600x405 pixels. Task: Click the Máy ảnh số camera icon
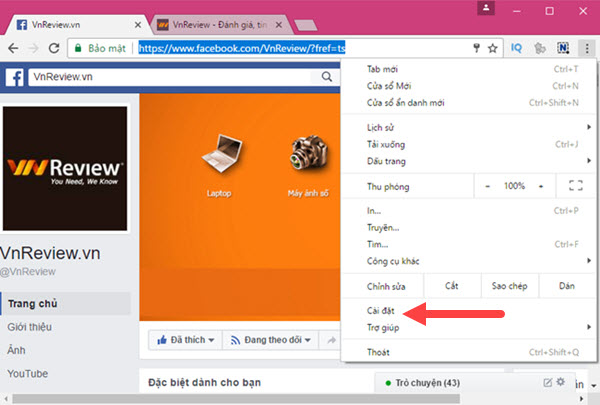(x=309, y=153)
